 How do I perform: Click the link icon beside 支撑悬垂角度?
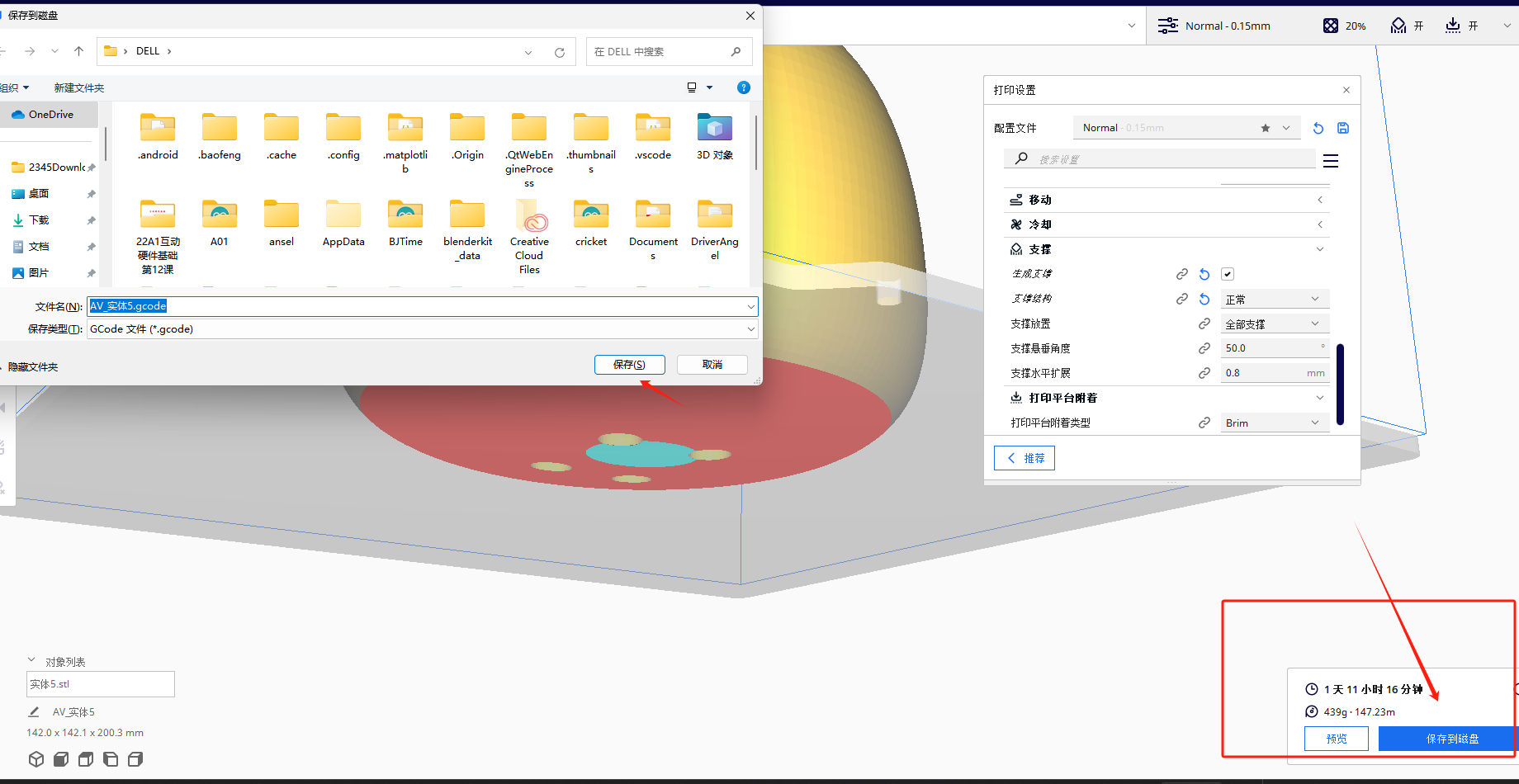coord(1204,348)
